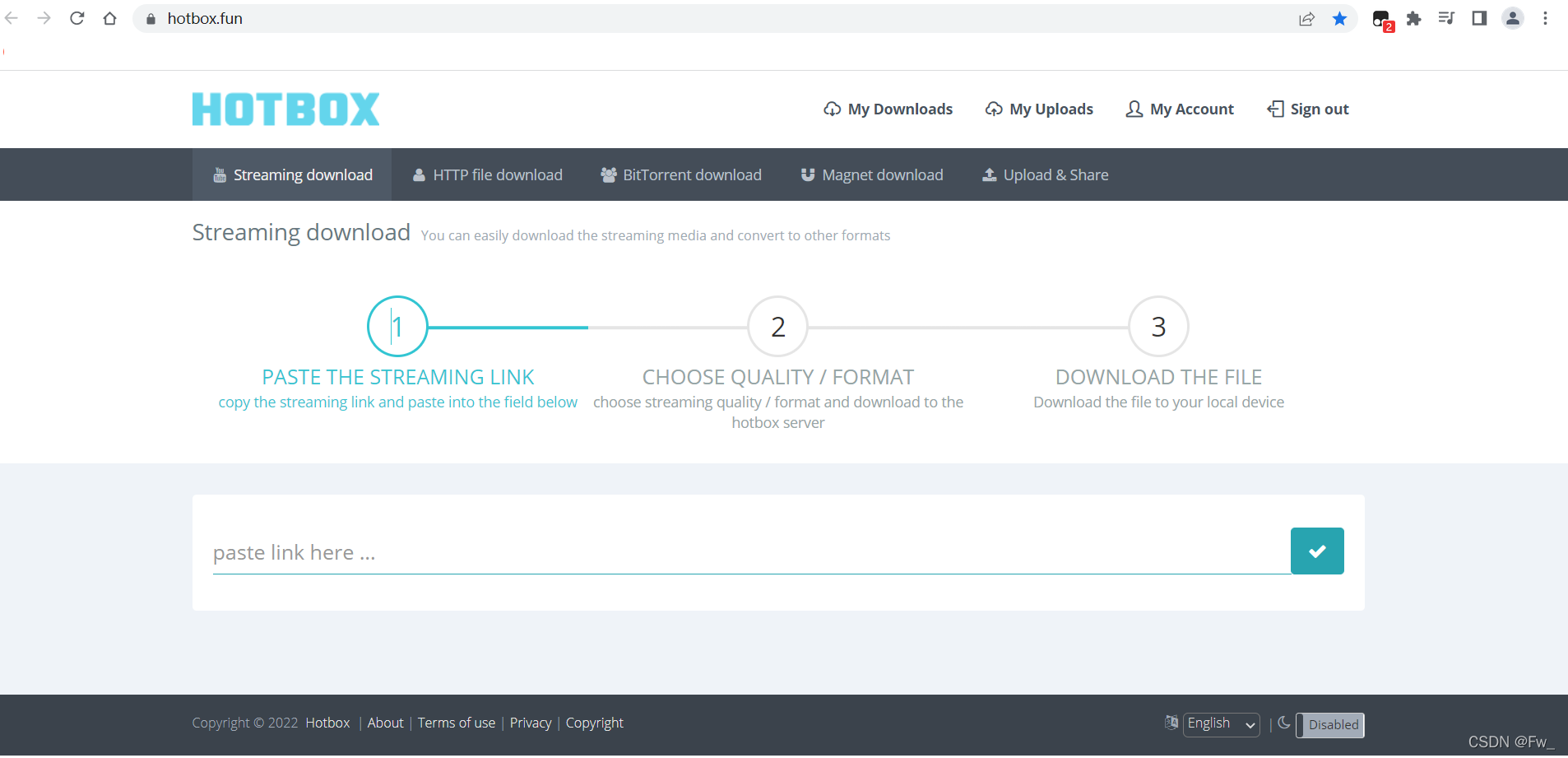The width and height of the screenshot is (1568, 758).
Task: Open the browser home page
Action: coord(110,18)
